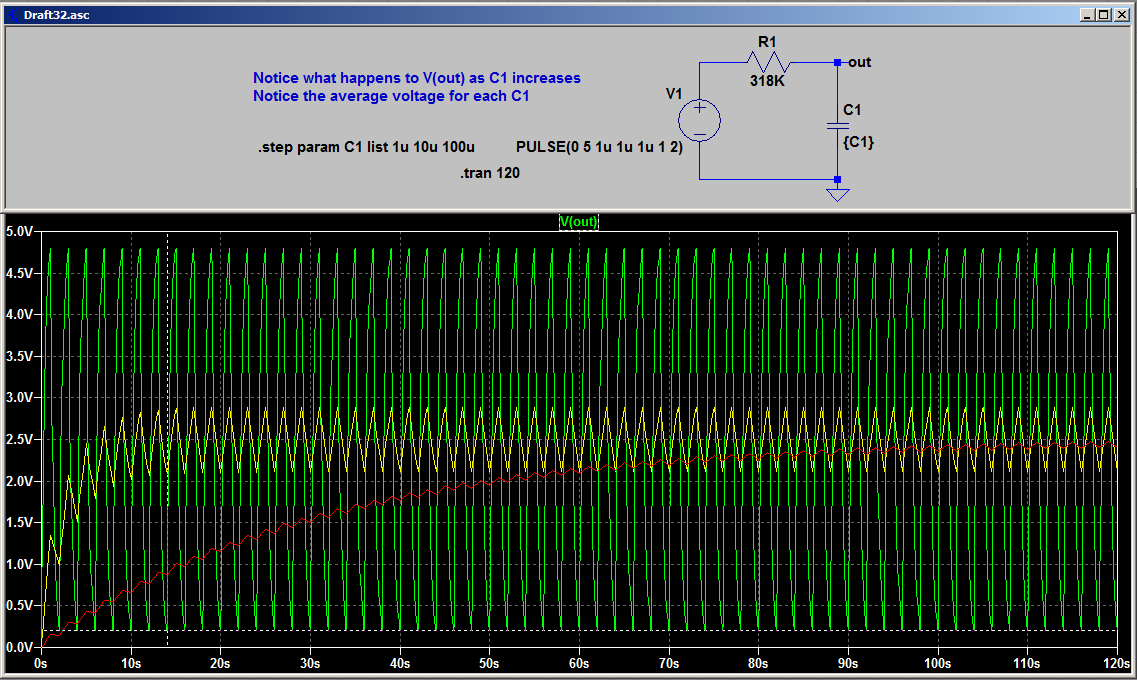Click the PULSE(0 5 1u 1u 1u 1 2) text
Image resolution: width=1137 pixels, height=680 pixels.
(x=599, y=147)
